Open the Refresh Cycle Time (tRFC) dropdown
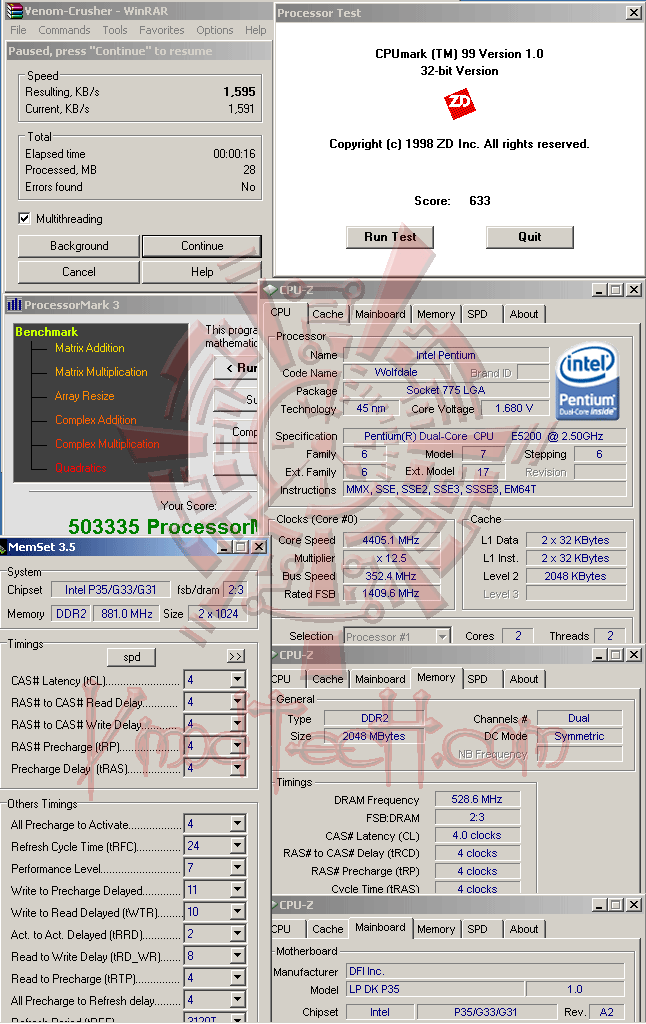646x1024 pixels. click(238, 846)
